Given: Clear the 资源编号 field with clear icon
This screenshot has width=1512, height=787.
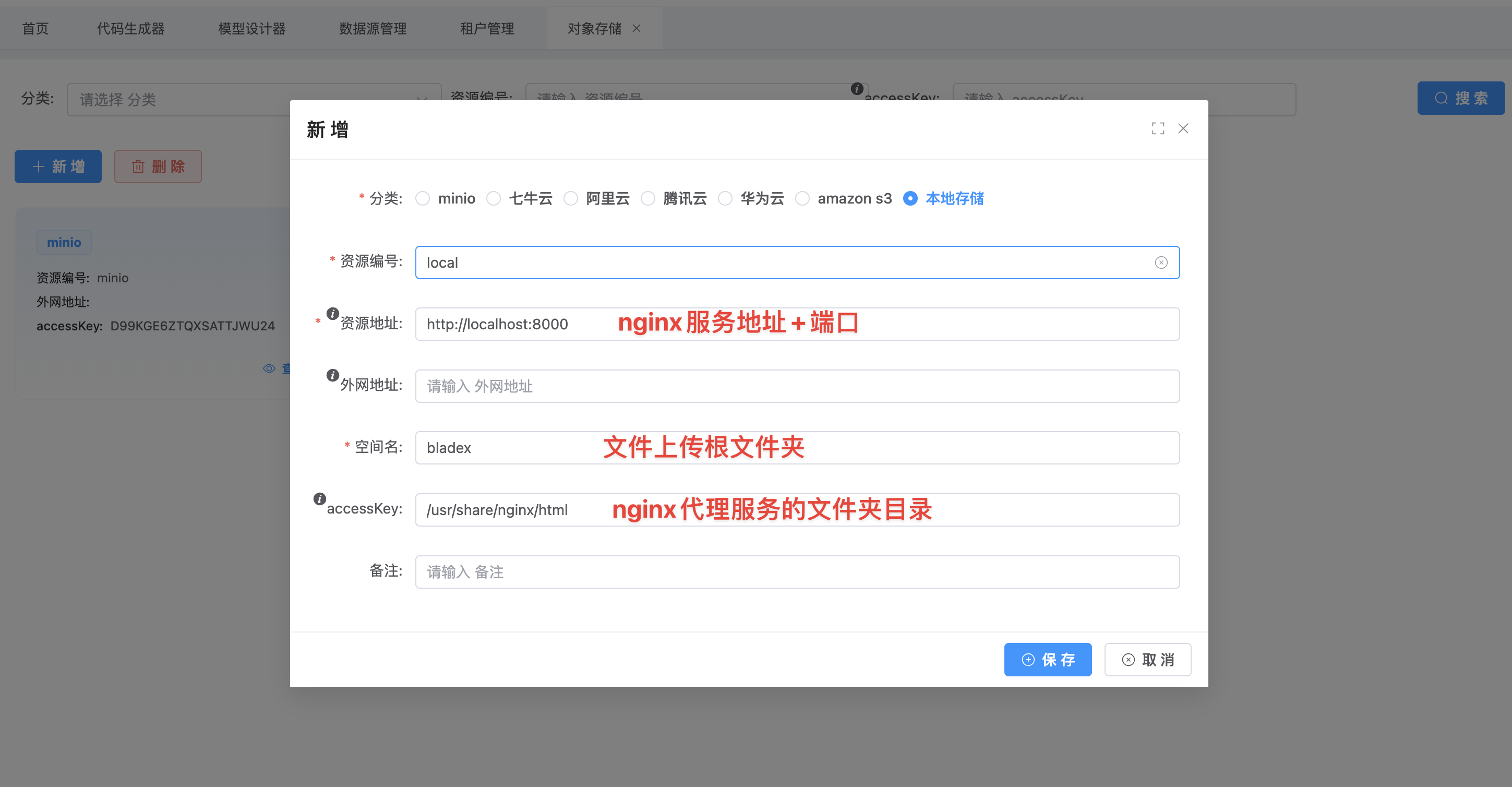Looking at the screenshot, I should pyautogui.click(x=1160, y=263).
